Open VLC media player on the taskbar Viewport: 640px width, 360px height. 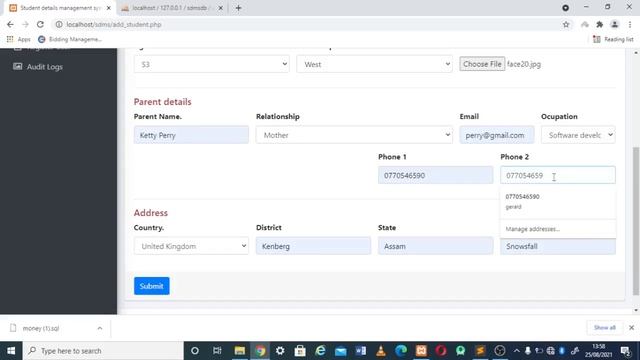click(x=381, y=351)
